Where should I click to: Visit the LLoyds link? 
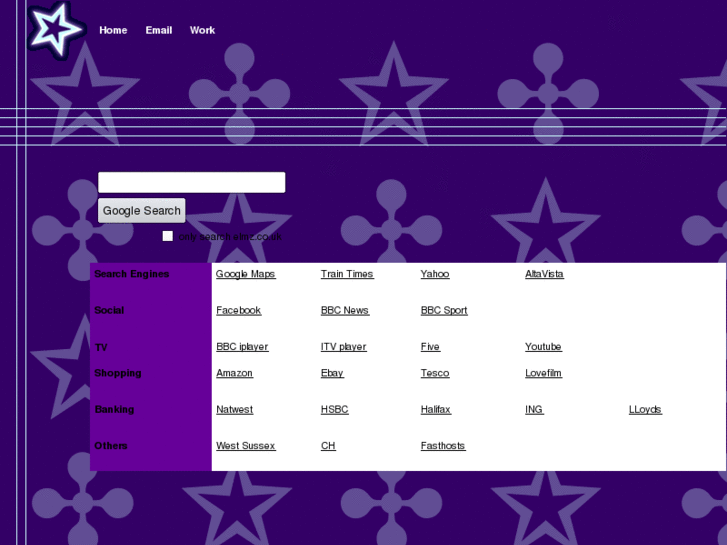pos(645,410)
